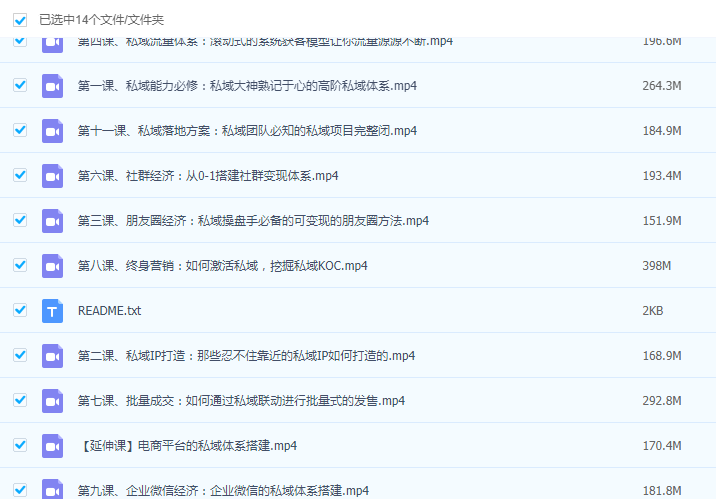Screen dimensions: 716x499
Task: Deselect the README.txt checkbox
Action: tap(20, 310)
